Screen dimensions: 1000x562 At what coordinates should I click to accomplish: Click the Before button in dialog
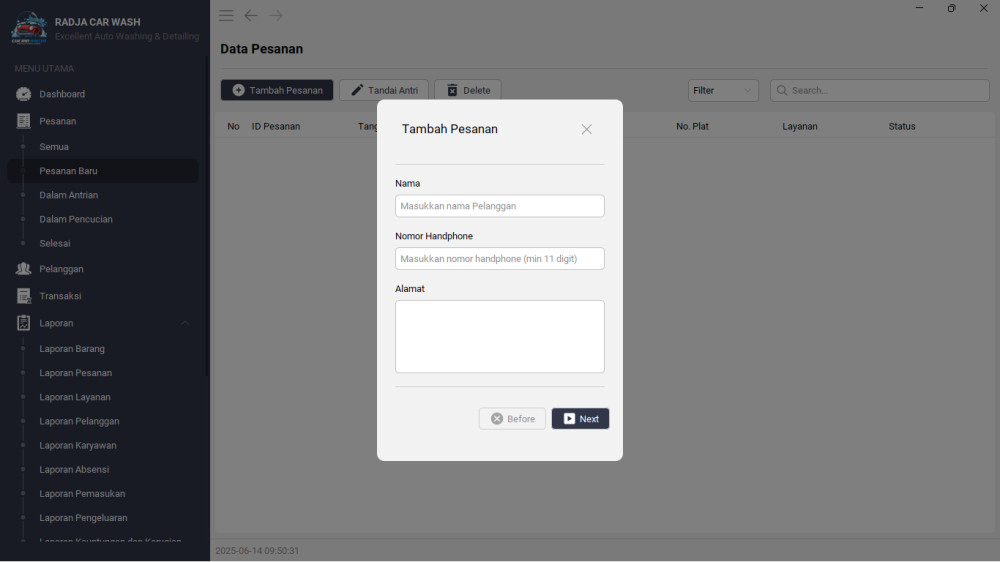coord(512,418)
